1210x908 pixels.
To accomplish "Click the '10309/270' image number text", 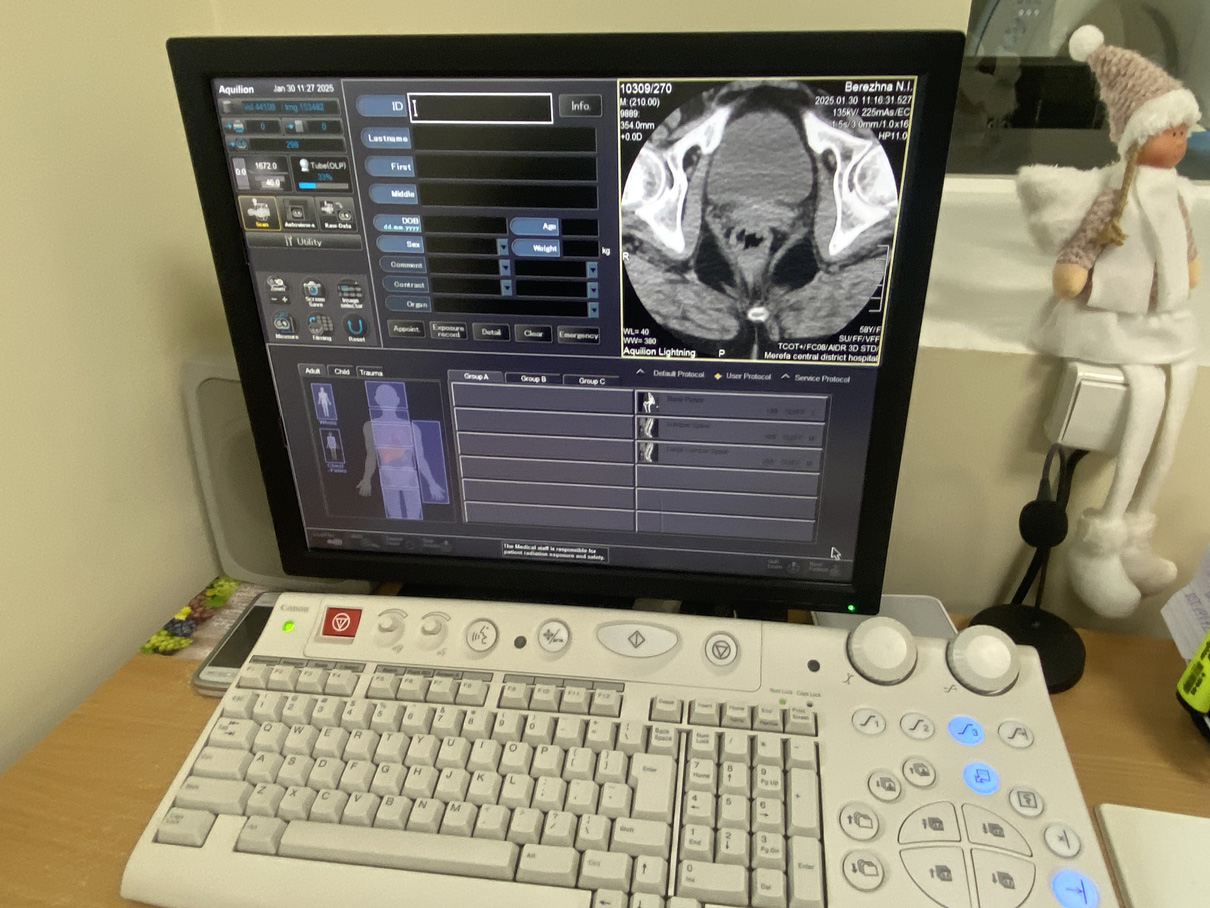I will (x=646, y=90).
